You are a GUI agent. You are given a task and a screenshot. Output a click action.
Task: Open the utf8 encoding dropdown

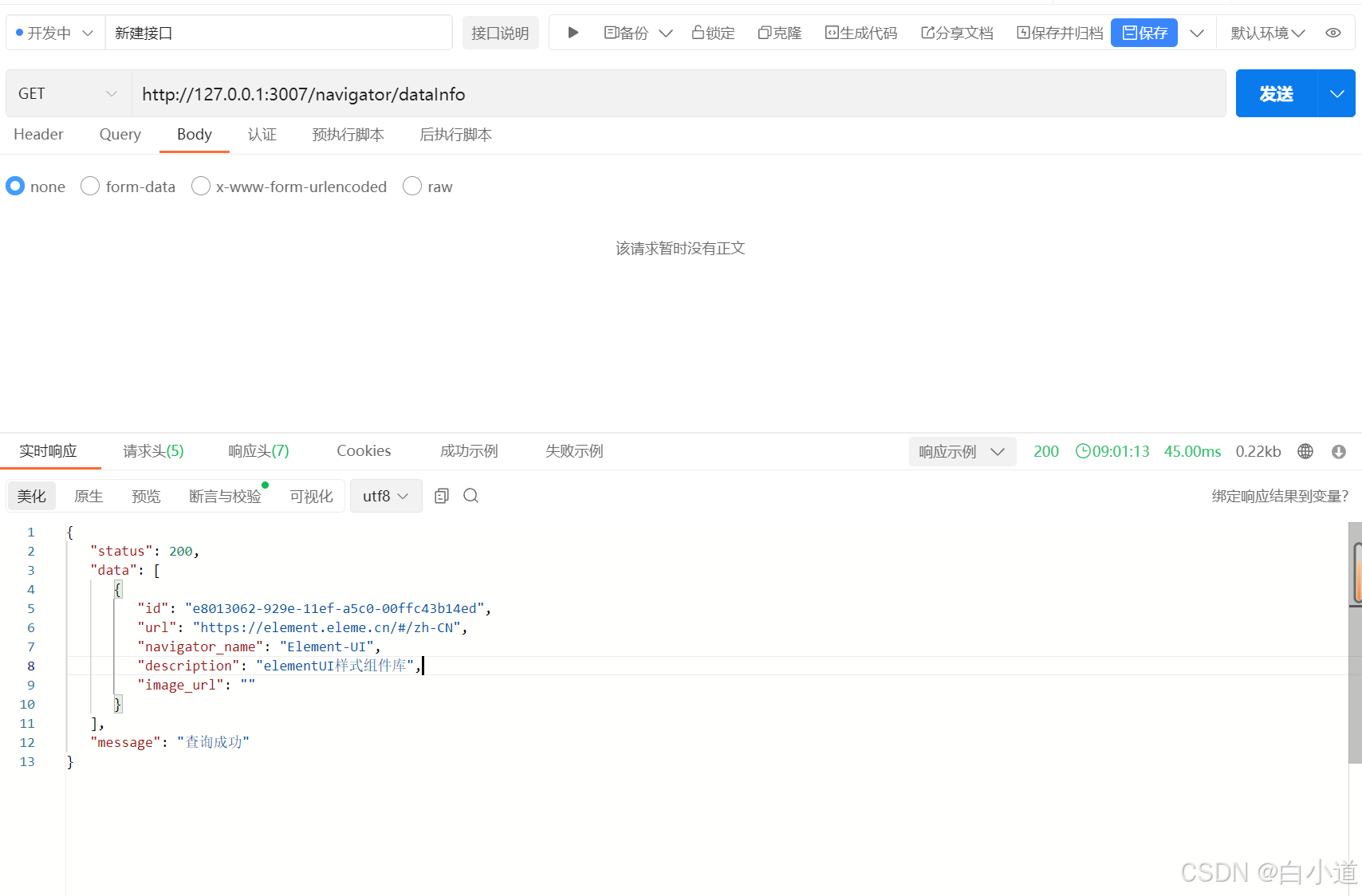pos(386,495)
